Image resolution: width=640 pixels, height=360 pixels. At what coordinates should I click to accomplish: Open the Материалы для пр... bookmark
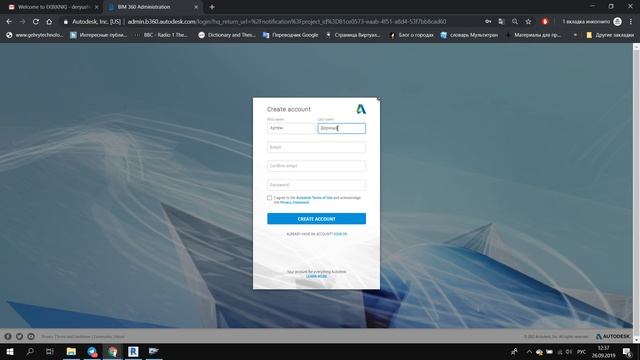point(533,35)
